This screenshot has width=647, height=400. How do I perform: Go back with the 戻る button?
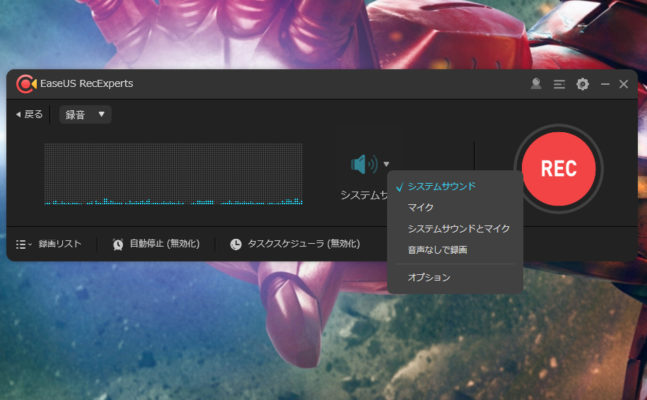click(x=29, y=114)
